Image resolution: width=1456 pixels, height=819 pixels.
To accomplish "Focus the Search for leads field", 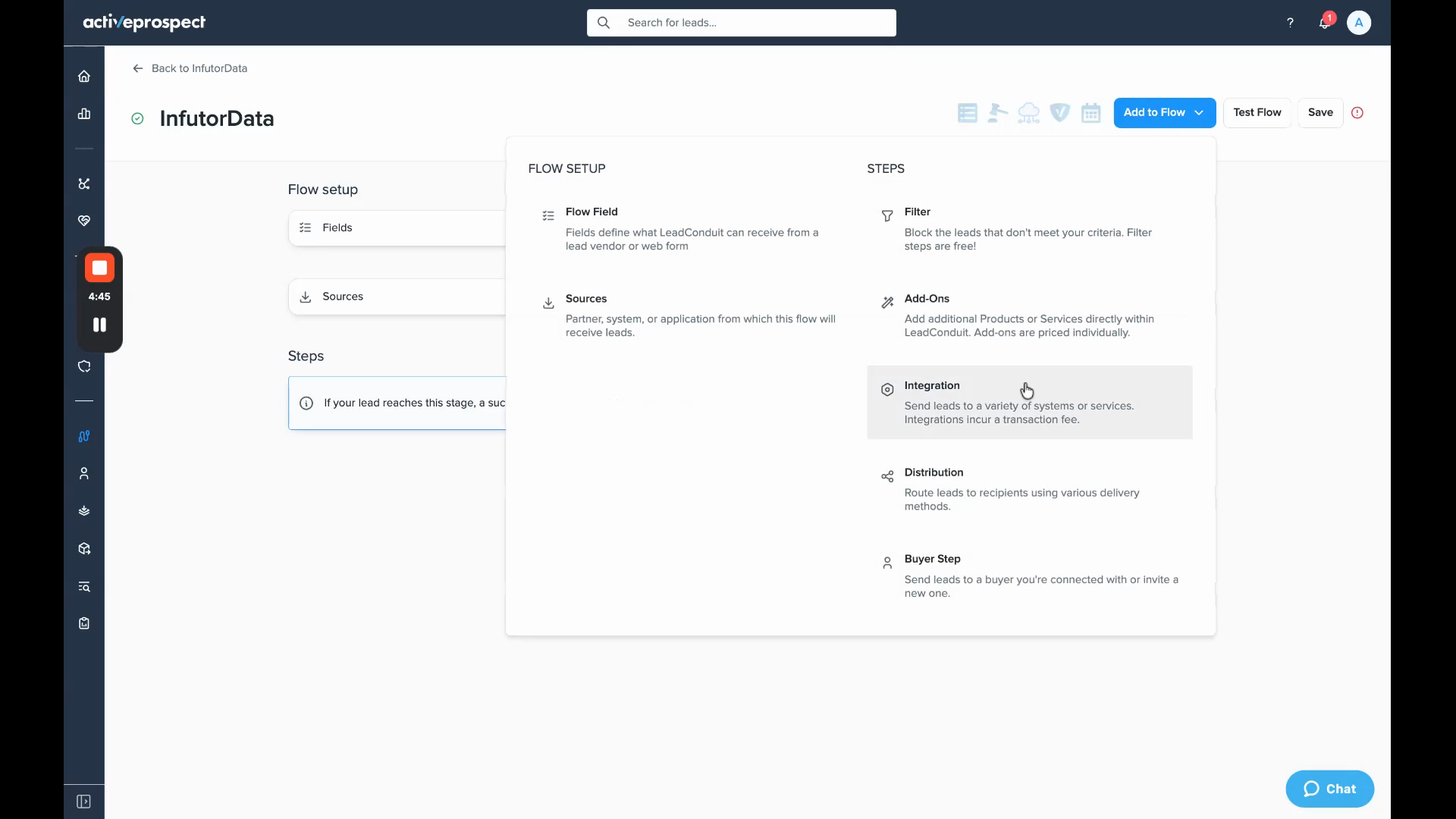I will click(742, 23).
